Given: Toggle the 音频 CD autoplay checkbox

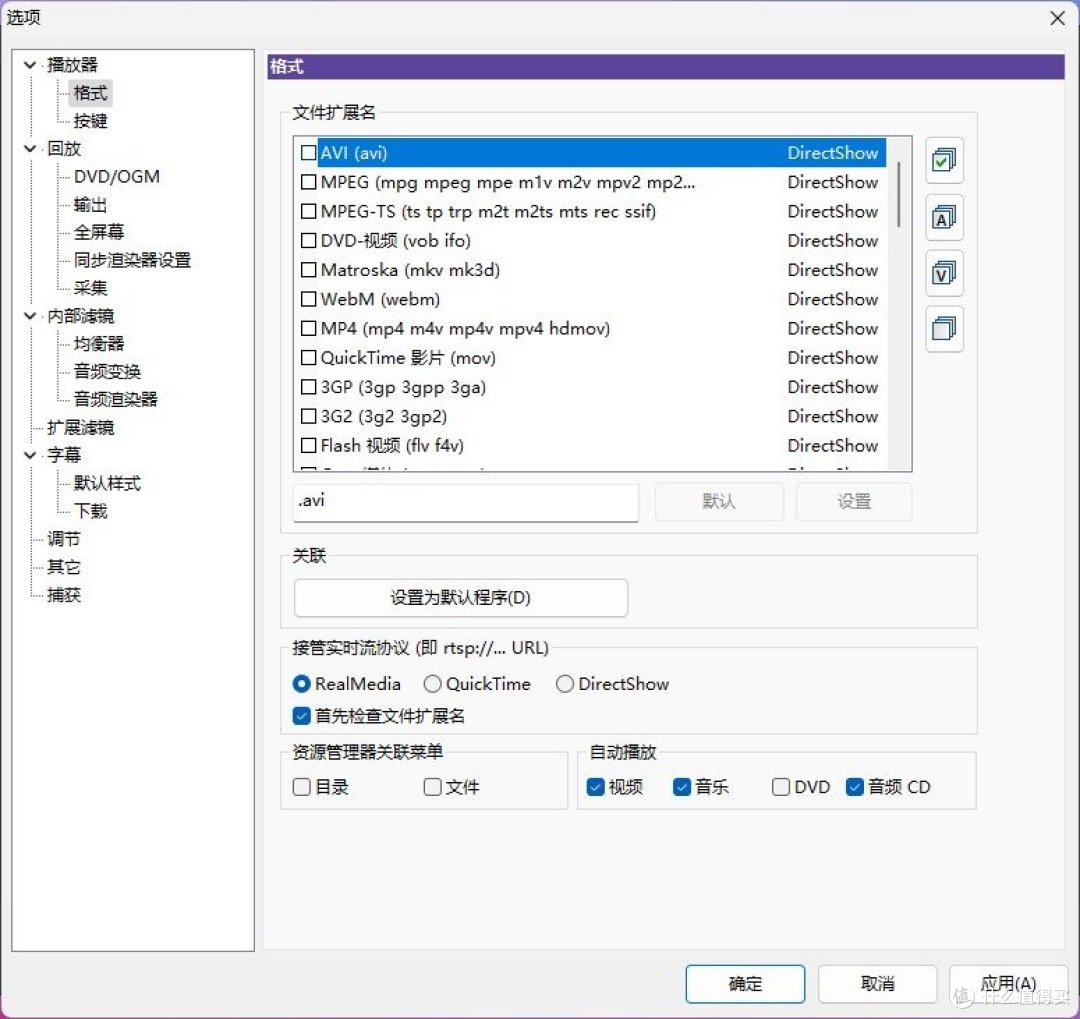Looking at the screenshot, I should (x=855, y=787).
